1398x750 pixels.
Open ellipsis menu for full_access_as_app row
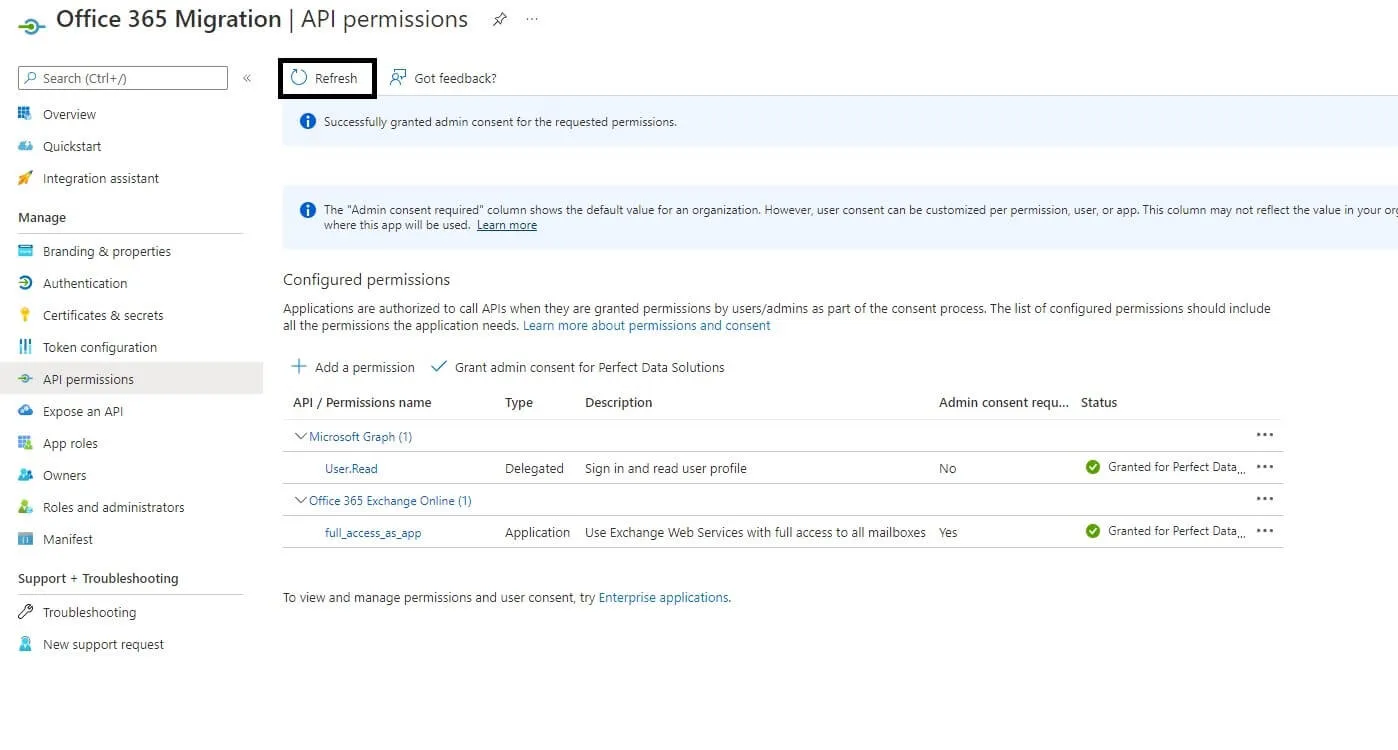(x=1265, y=531)
